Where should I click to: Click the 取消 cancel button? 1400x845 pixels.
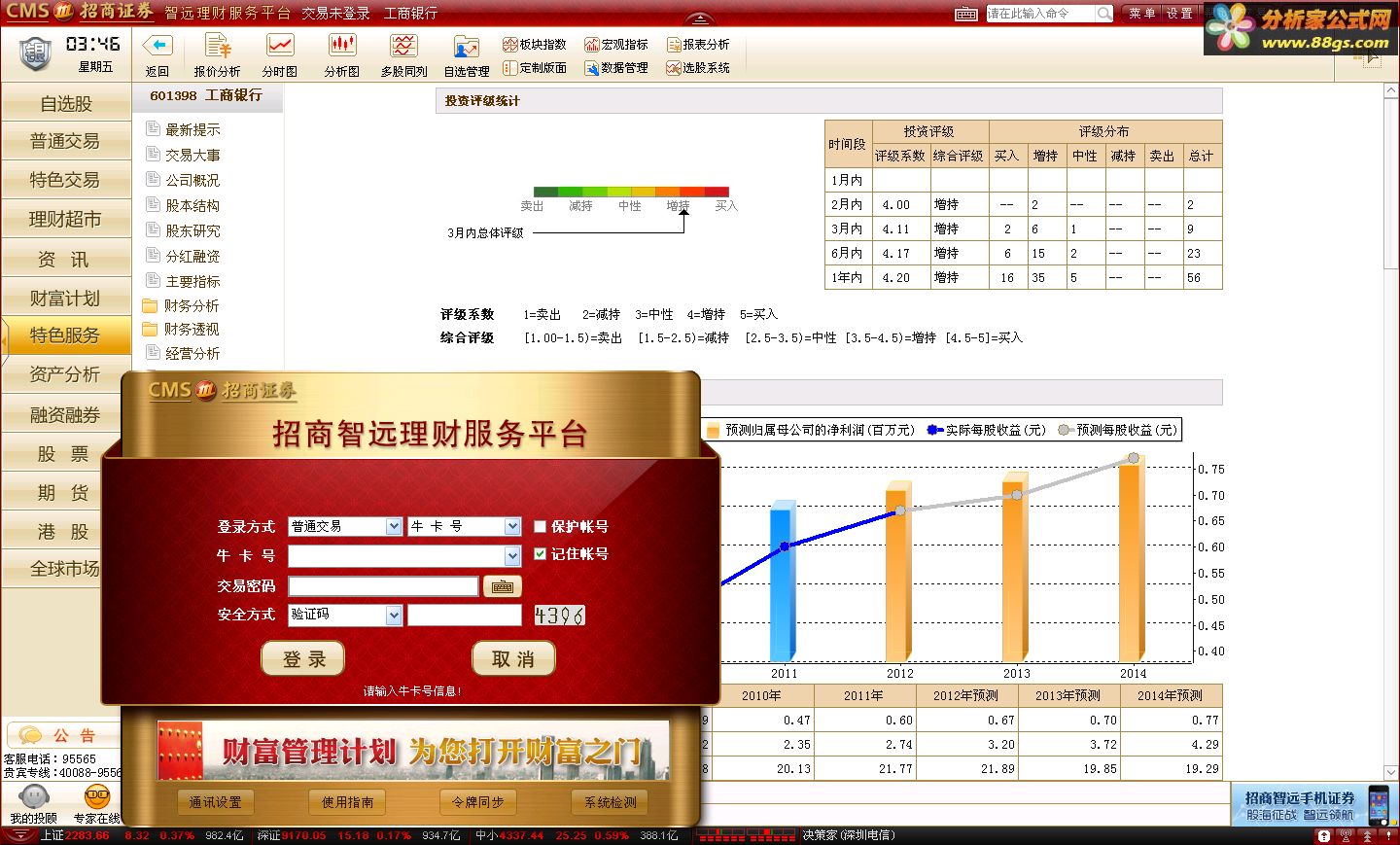tap(513, 659)
